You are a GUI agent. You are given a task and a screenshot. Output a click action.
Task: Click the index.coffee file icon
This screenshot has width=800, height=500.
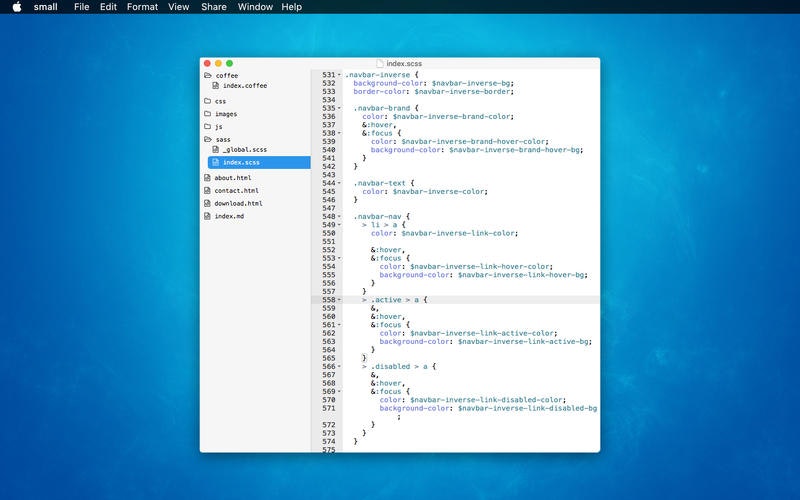coord(215,86)
